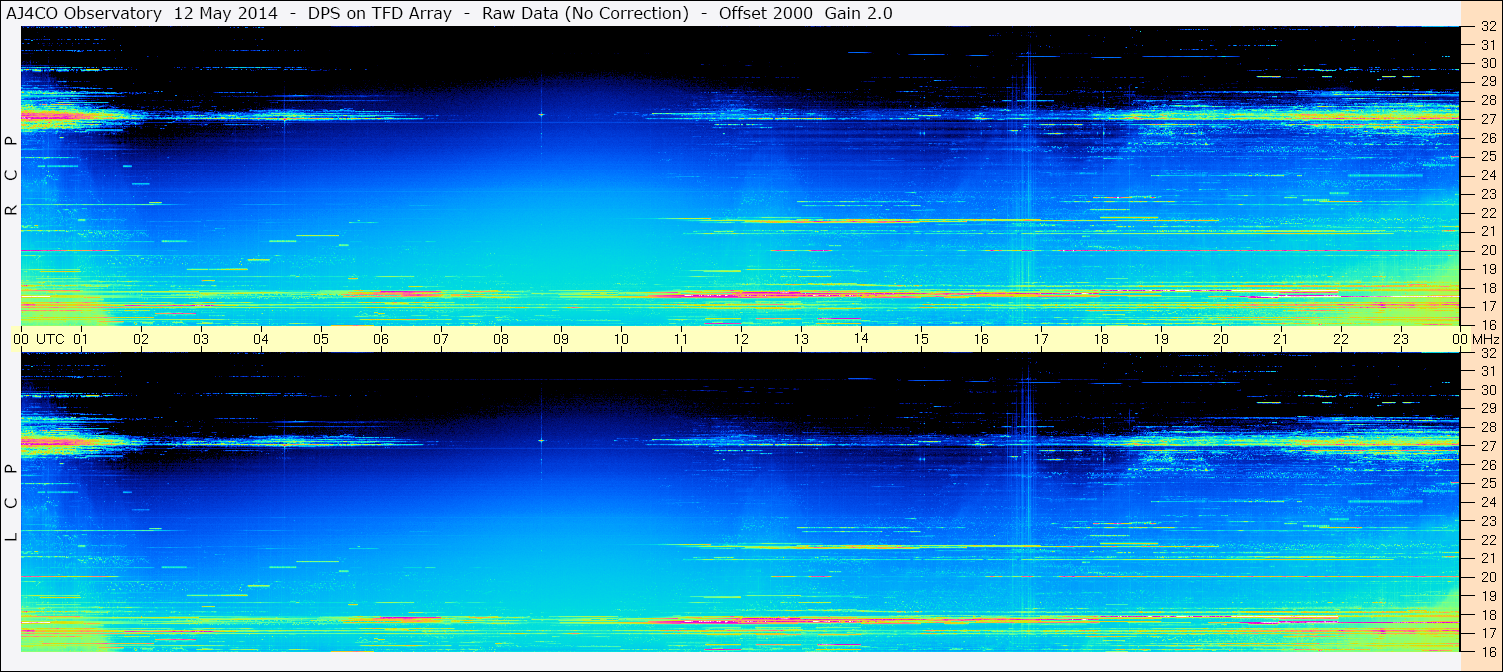Select the 16 MHz tick of the RCP panel
Image resolution: width=1503 pixels, height=672 pixels.
point(1487,325)
